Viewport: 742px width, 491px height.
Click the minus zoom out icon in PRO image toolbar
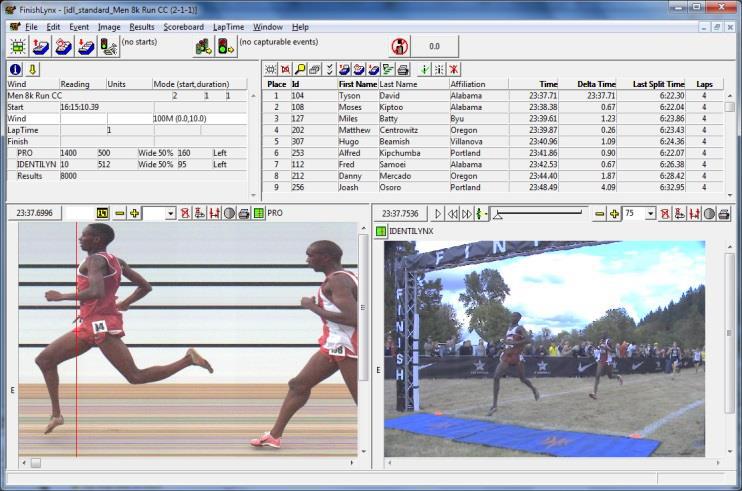point(120,213)
